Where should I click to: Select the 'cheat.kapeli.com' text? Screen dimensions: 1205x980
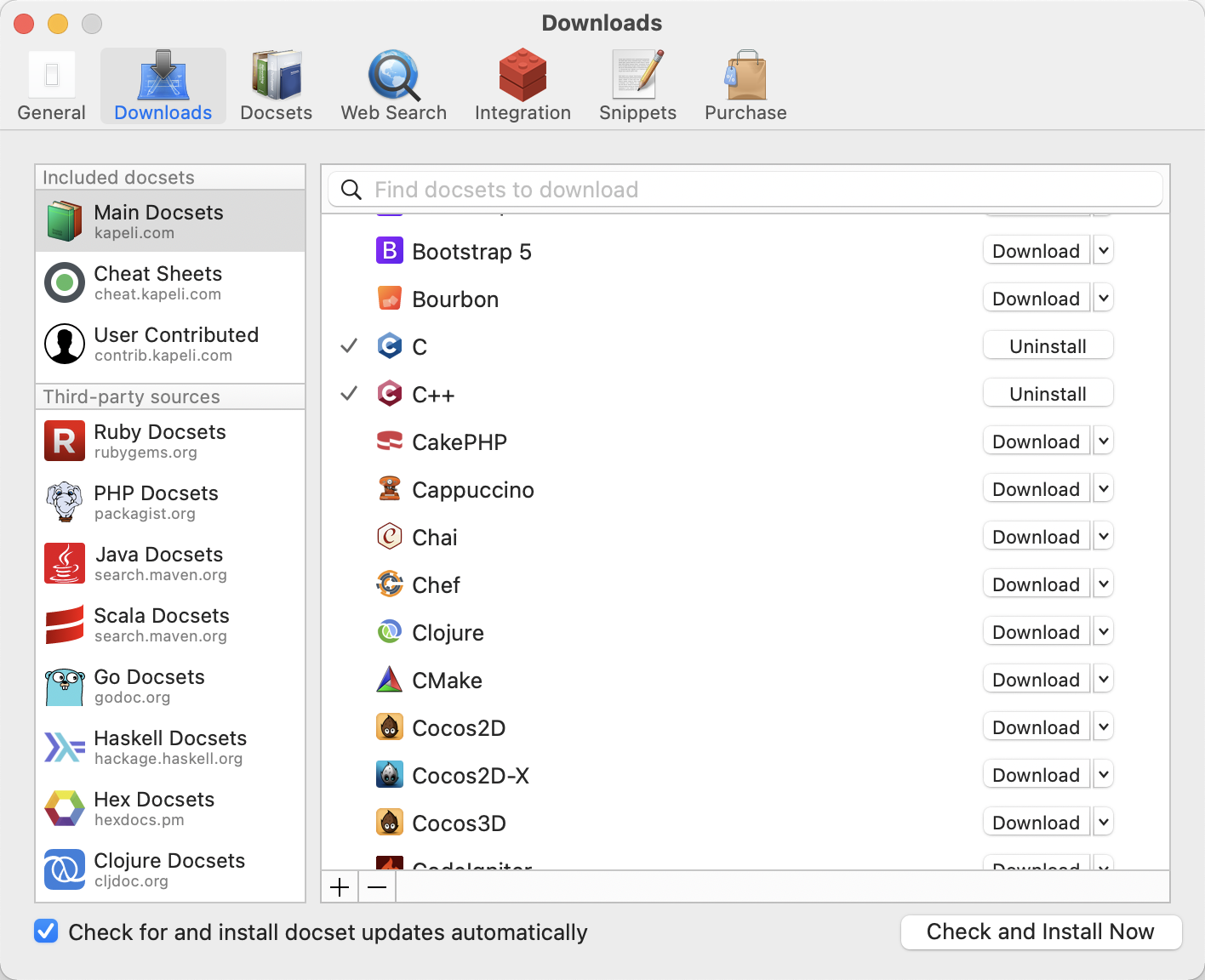tap(157, 294)
